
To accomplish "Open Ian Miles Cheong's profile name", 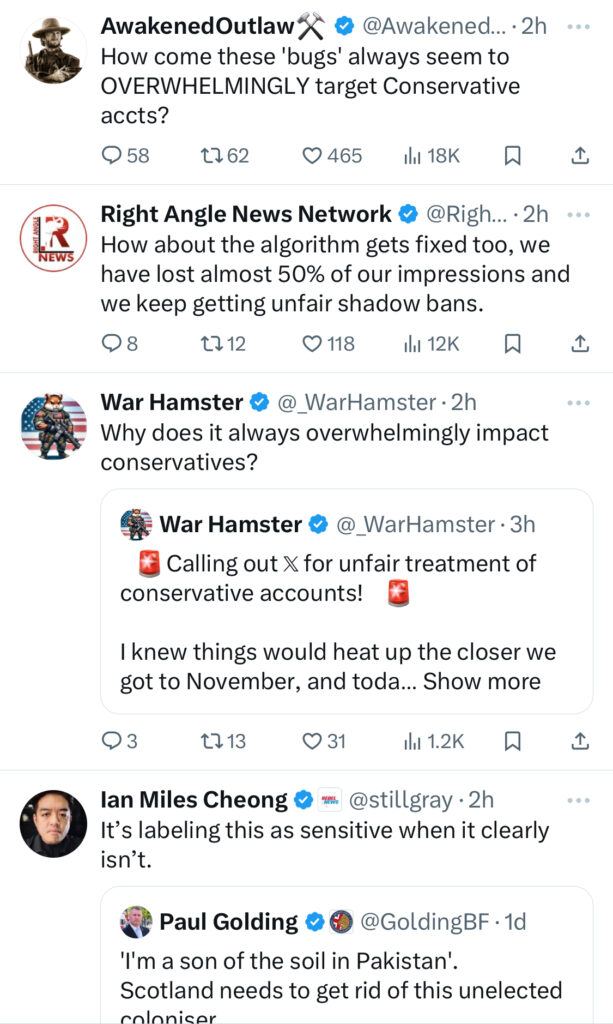I will [x=194, y=799].
